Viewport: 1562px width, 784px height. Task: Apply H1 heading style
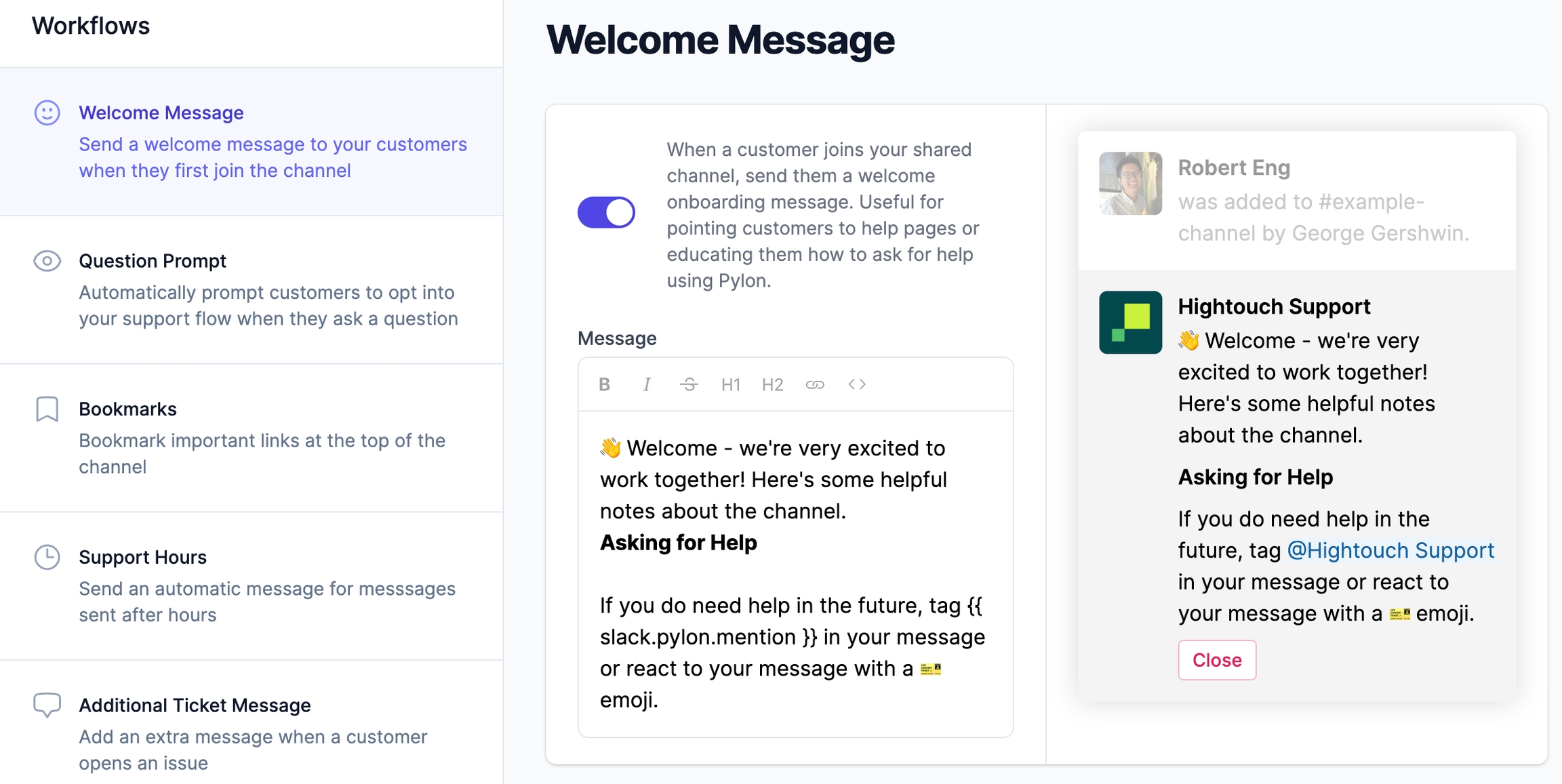point(730,385)
